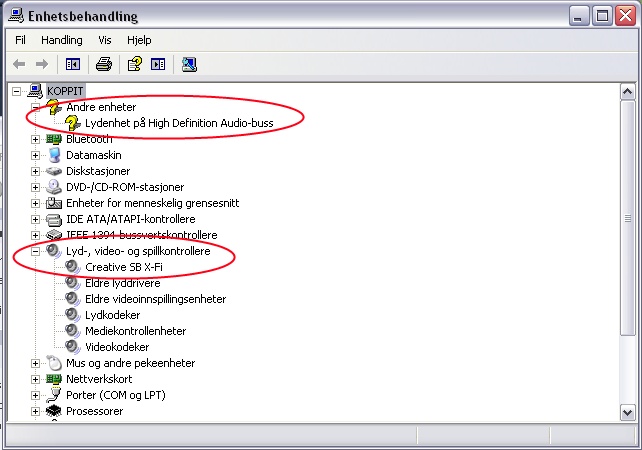This screenshot has width=642, height=450.
Task: Click the Forward arrow toolbar button
Action: coord(42,64)
